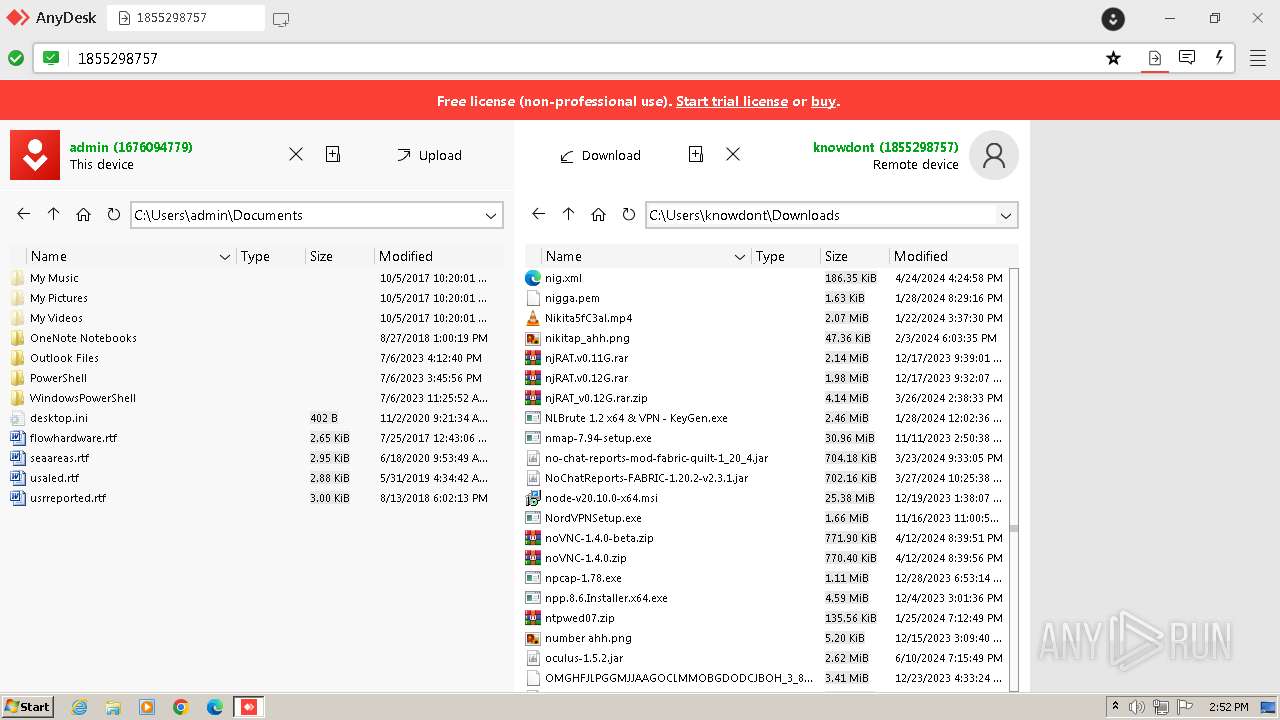Select the My Pictures folder
The image size is (1280, 720).
click(58, 298)
